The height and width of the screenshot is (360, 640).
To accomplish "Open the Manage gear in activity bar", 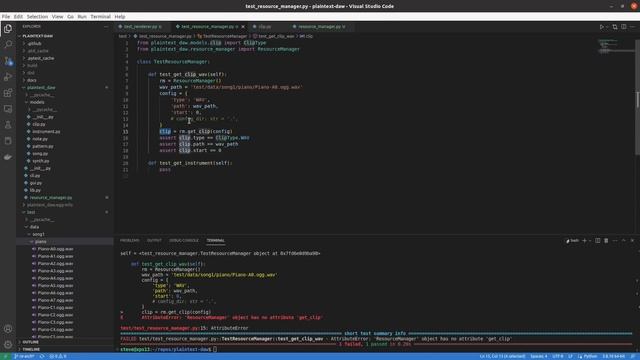I will (x=8, y=344).
